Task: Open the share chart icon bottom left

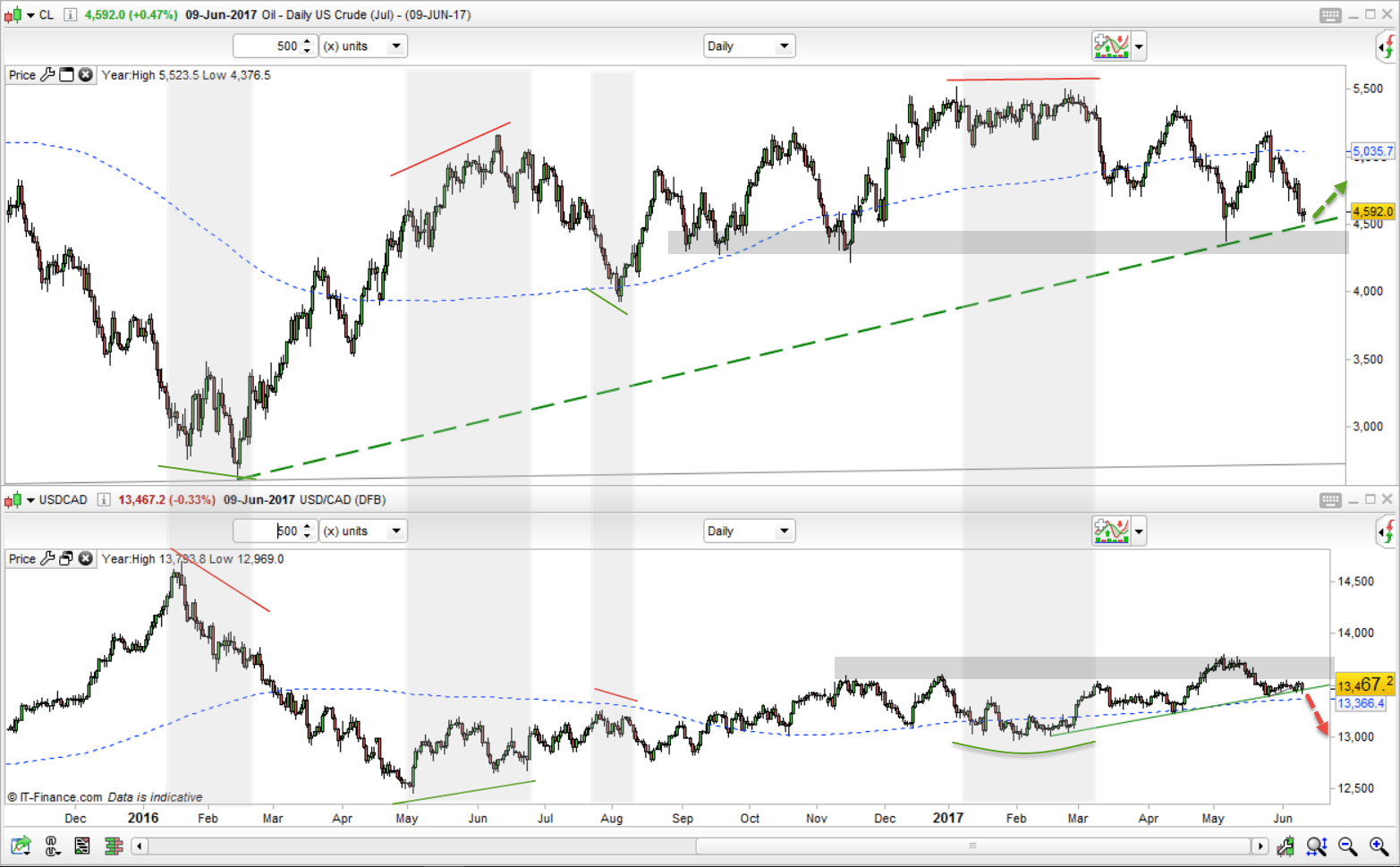Action: [x=21, y=846]
